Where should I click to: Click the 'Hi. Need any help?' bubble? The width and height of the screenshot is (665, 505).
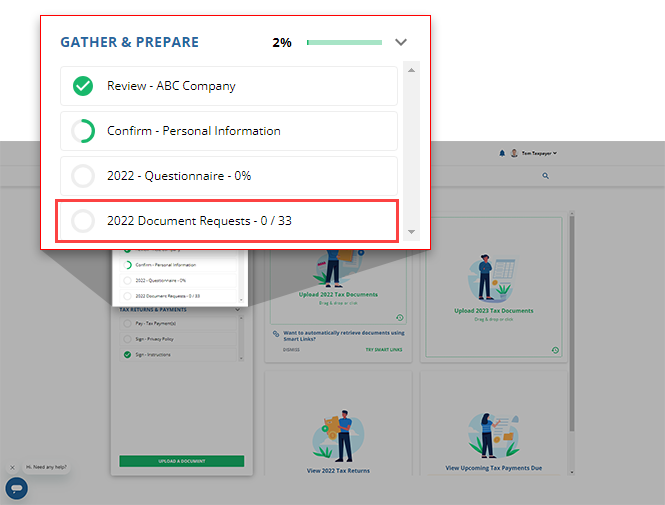[46, 467]
